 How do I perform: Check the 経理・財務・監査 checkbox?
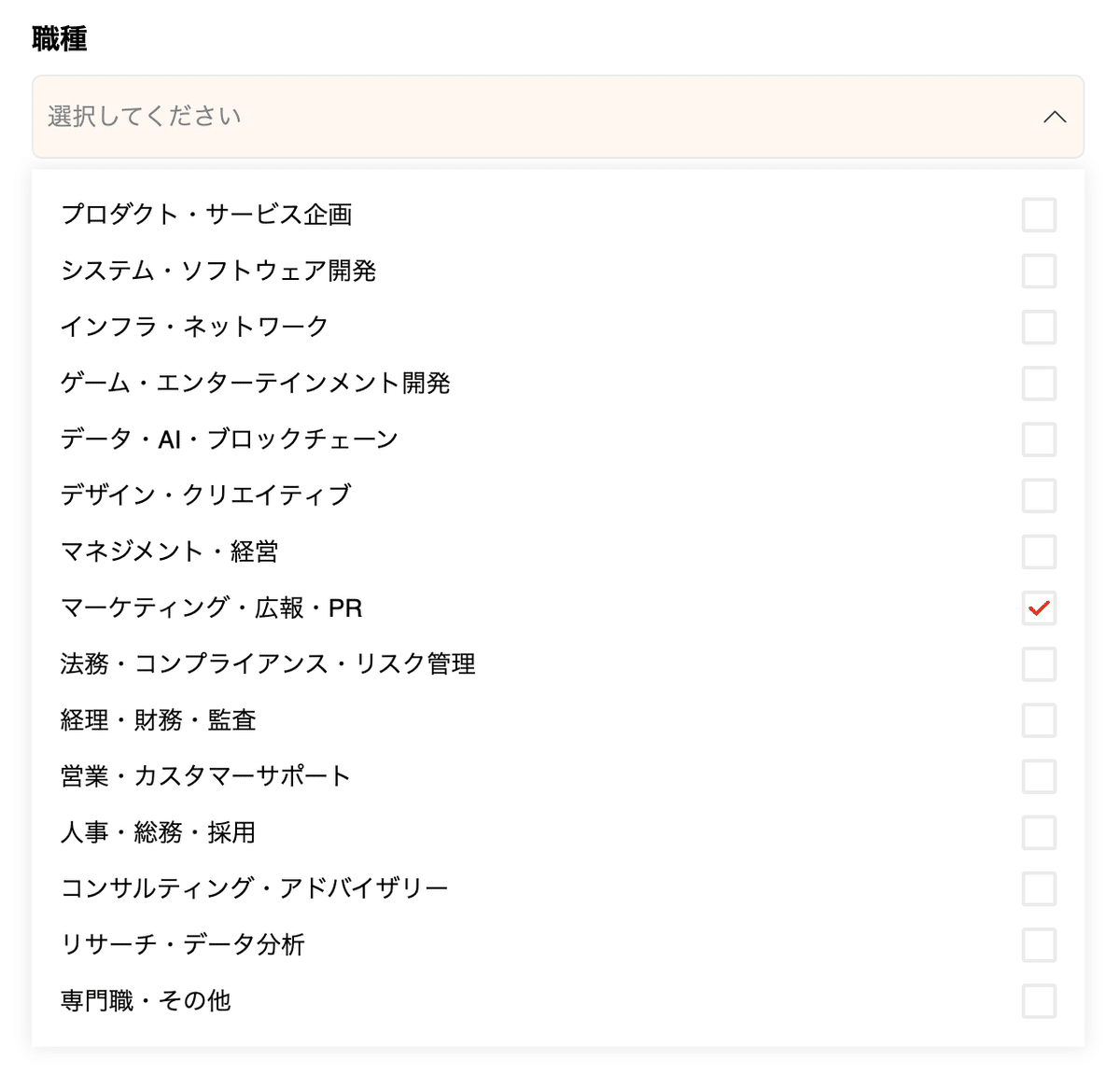point(1039,719)
